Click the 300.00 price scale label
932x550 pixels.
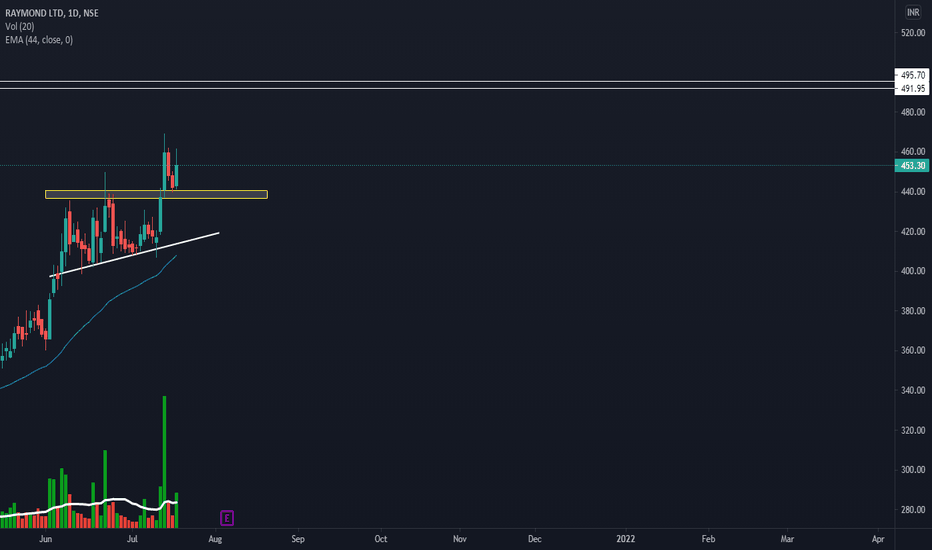[x=913, y=470]
